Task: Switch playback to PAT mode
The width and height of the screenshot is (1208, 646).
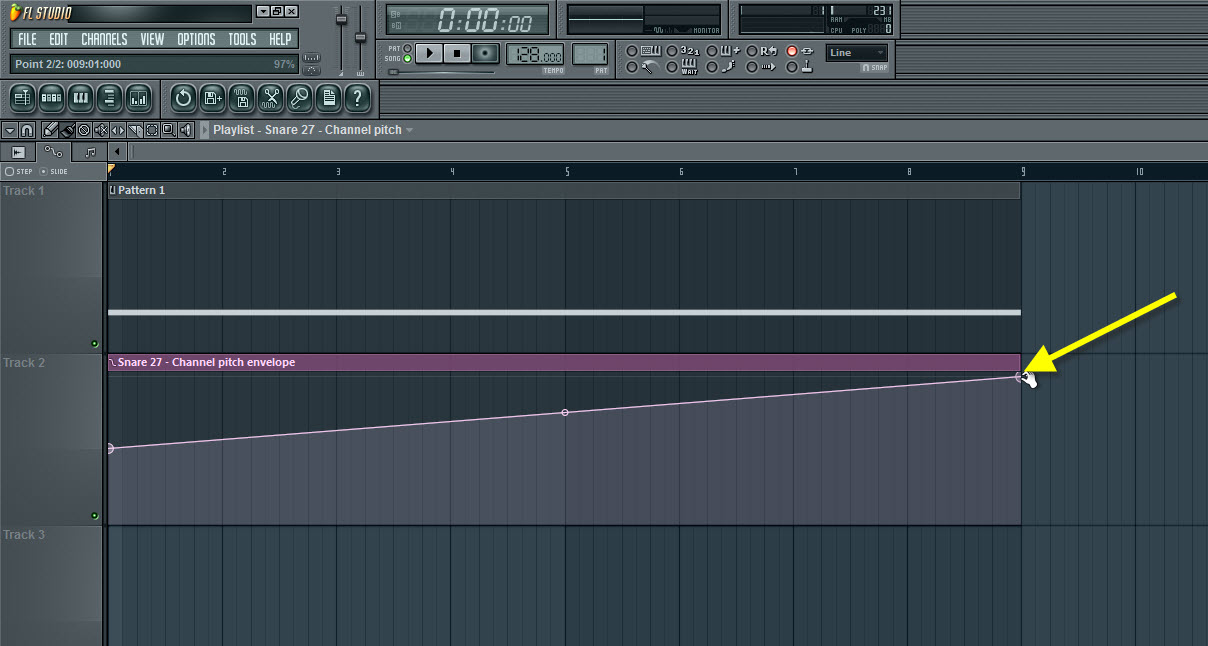Action: (x=407, y=48)
